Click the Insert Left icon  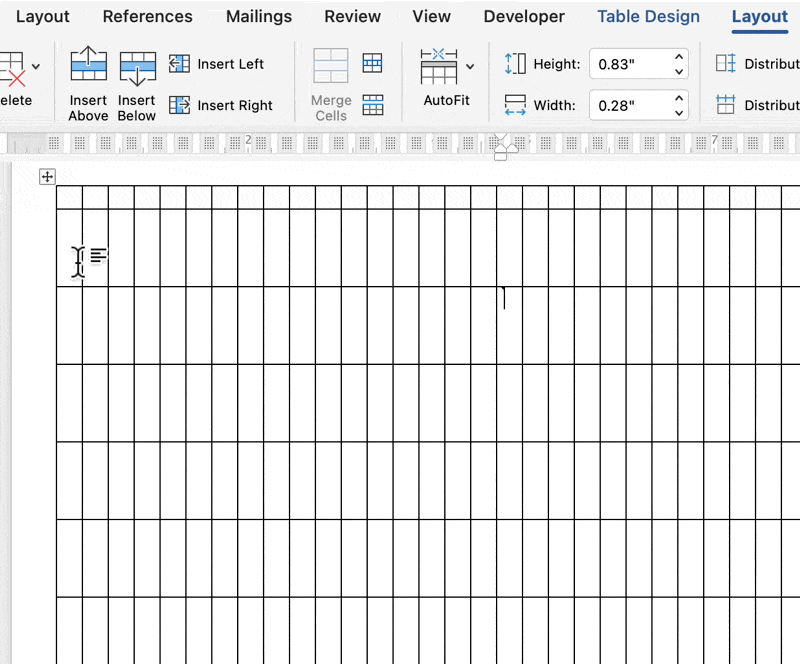[x=179, y=64]
